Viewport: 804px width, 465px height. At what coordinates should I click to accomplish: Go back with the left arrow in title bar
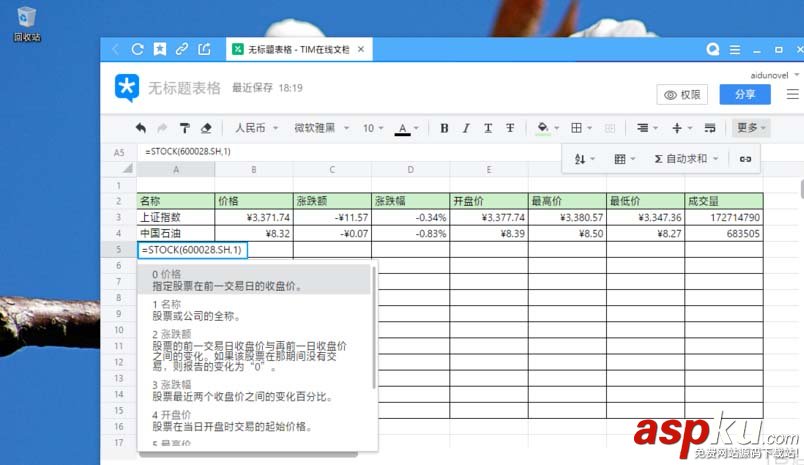116,49
